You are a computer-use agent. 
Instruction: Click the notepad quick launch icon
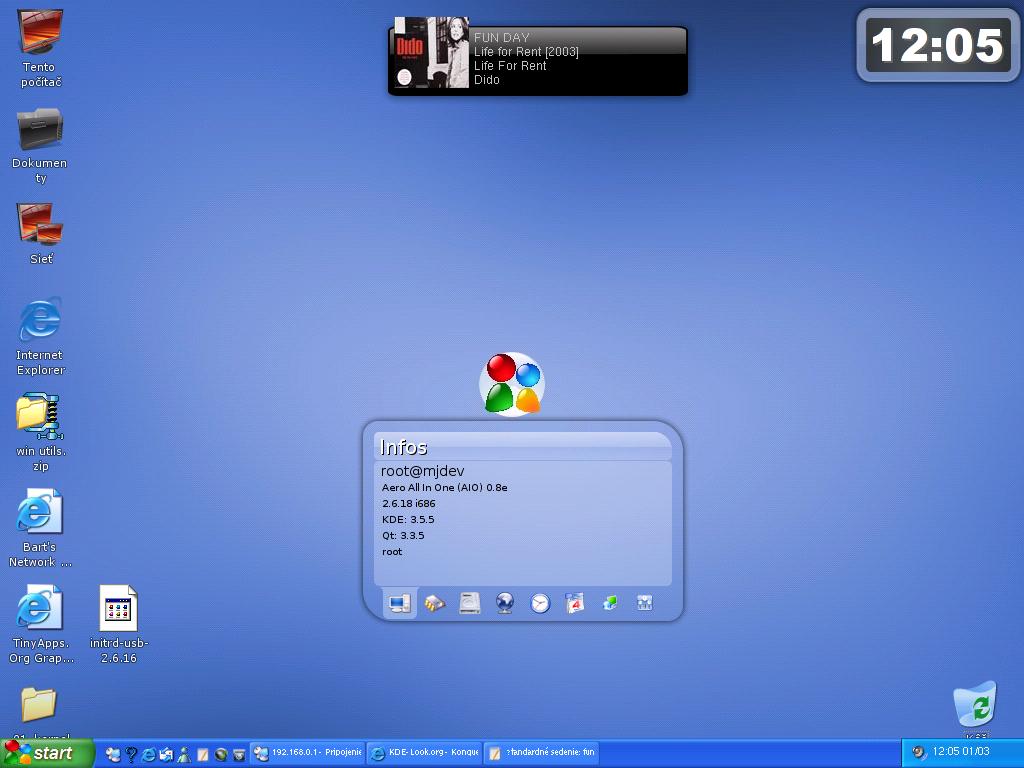(202, 754)
